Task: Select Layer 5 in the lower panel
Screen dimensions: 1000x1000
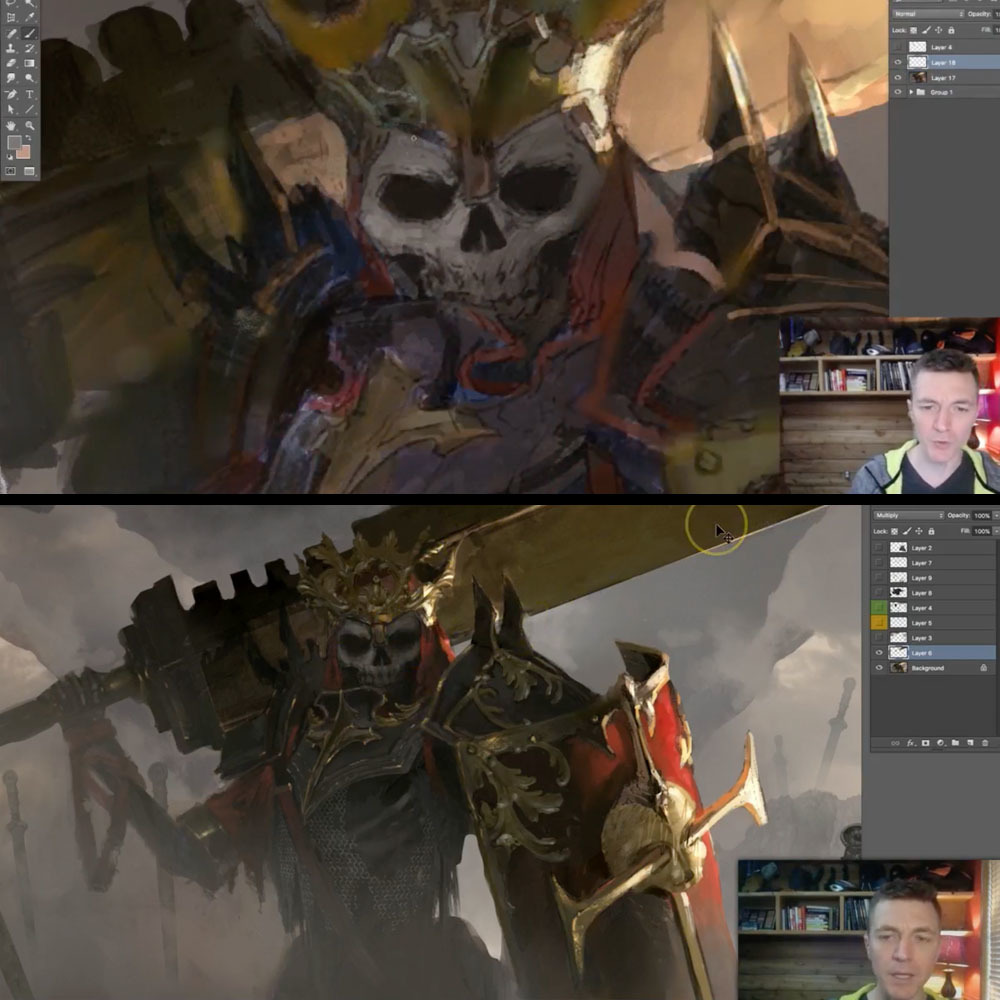Action: point(933,622)
